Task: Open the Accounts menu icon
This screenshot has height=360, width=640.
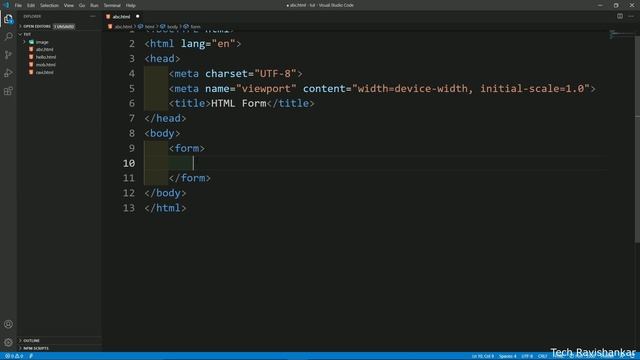Action: (8, 324)
